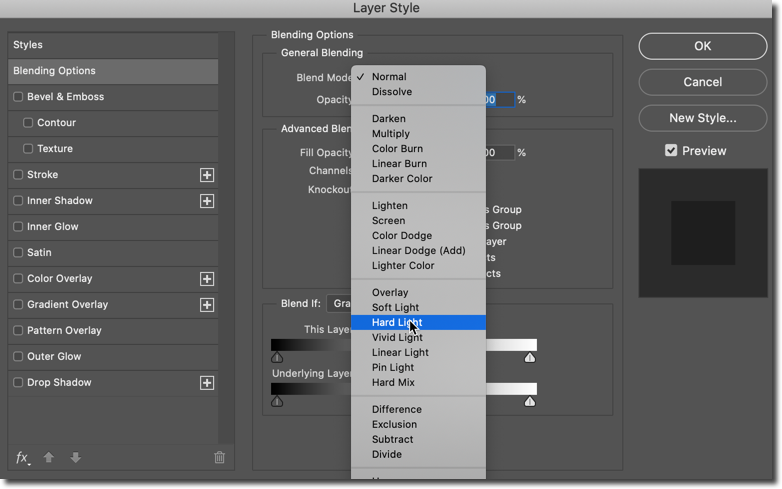Click the OK button
782x489 pixels.
tap(702, 46)
